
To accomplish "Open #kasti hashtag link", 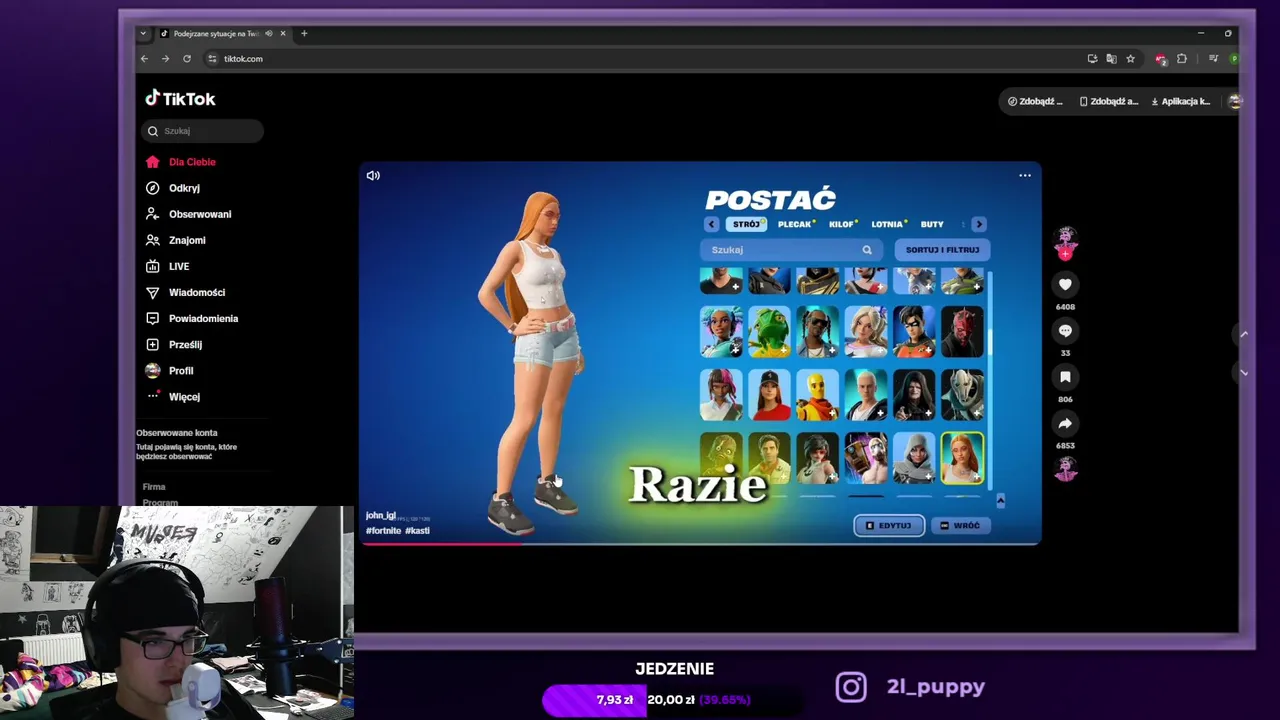I will tap(417, 530).
